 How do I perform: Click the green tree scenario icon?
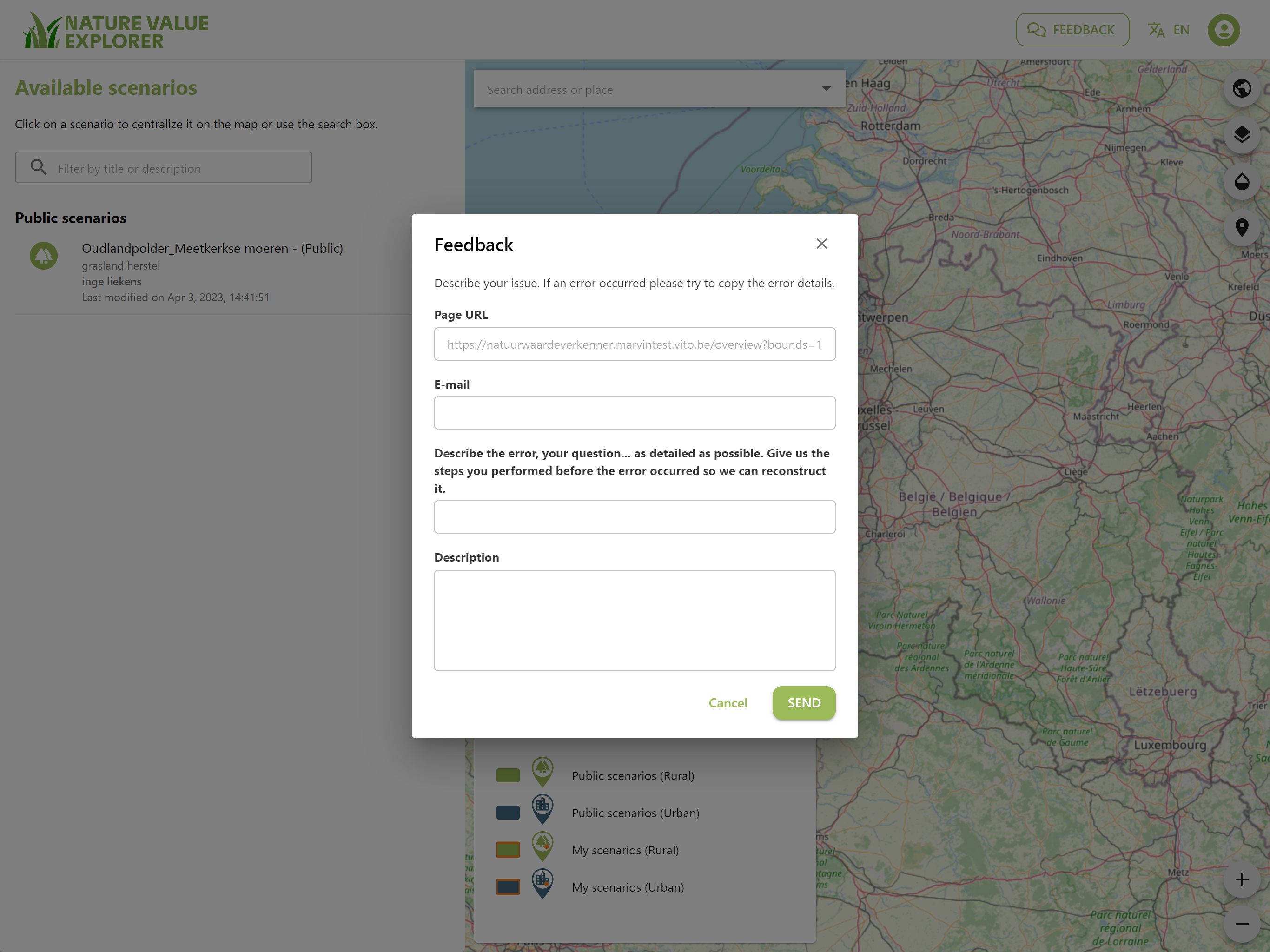(x=44, y=256)
